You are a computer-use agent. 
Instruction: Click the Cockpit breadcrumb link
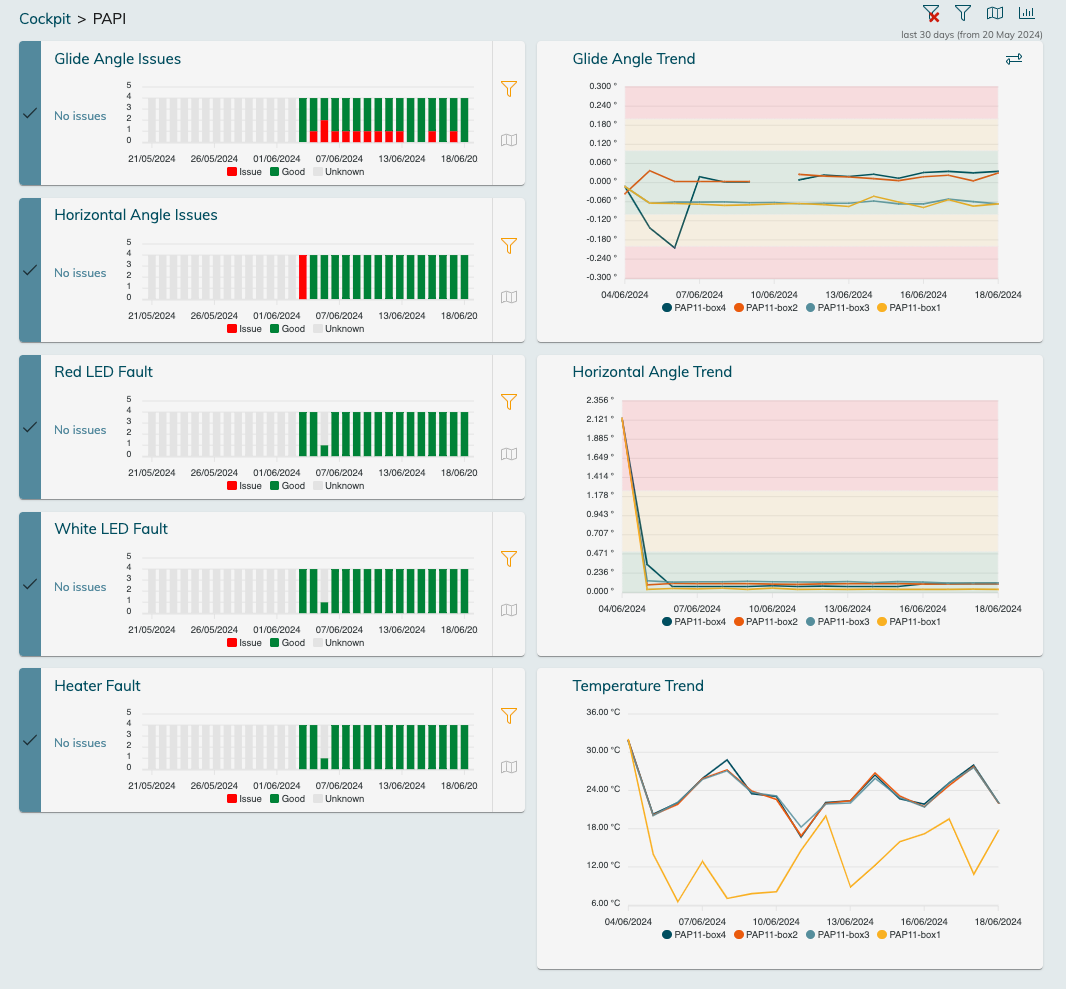click(x=45, y=19)
